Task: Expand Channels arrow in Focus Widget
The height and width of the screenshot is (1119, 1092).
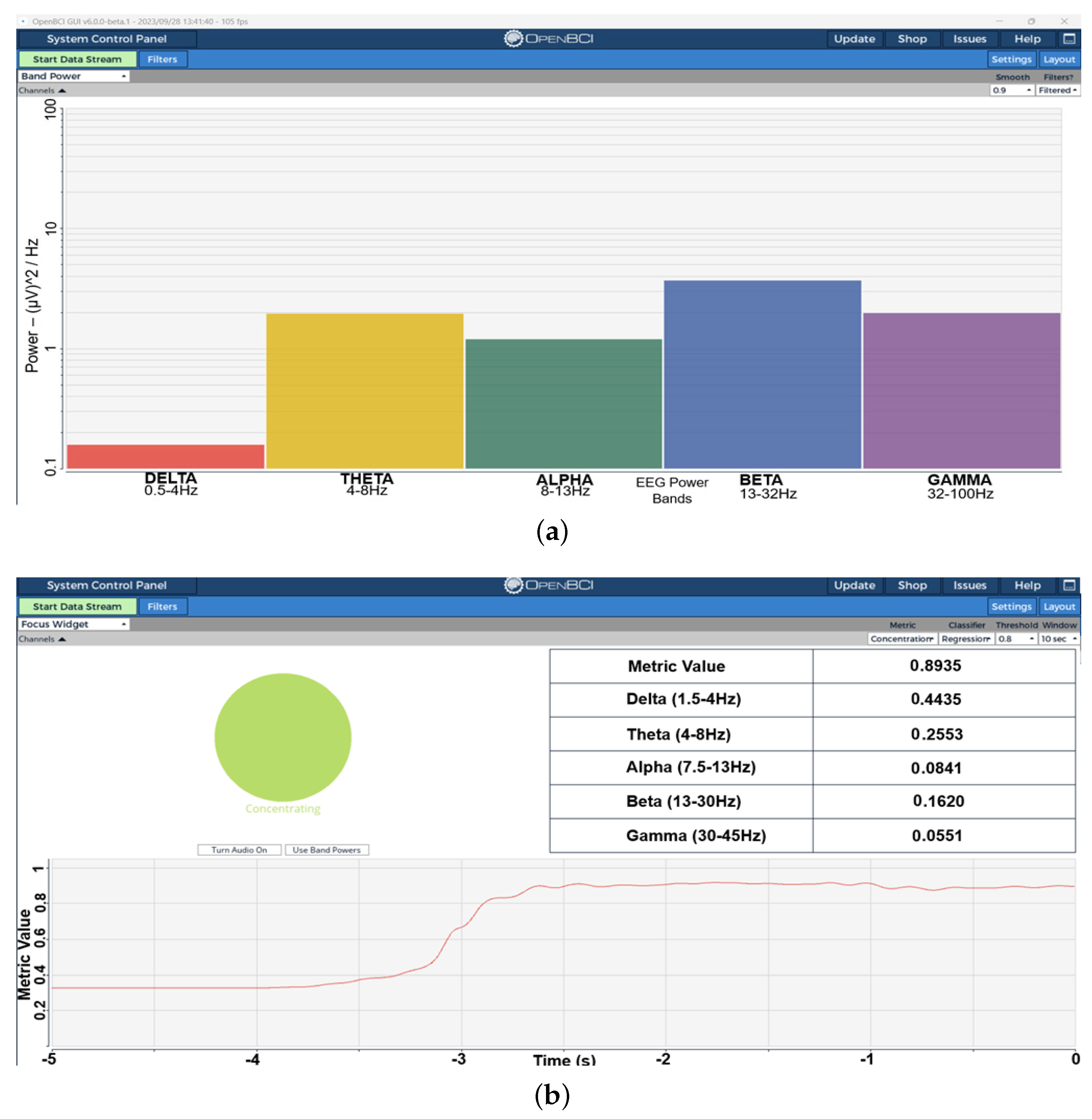Action: click(x=62, y=639)
